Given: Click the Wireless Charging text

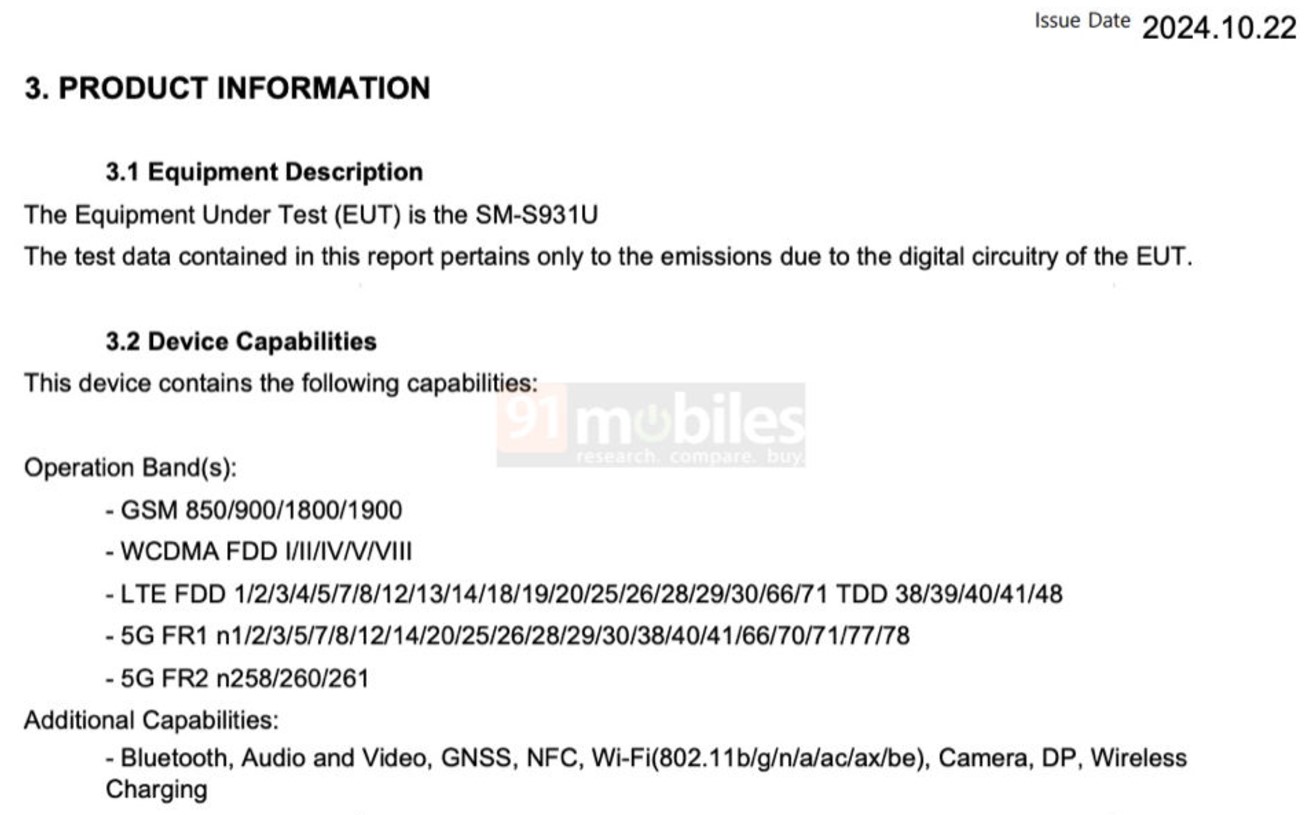Looking at the screenshot, I should point(646,774).
